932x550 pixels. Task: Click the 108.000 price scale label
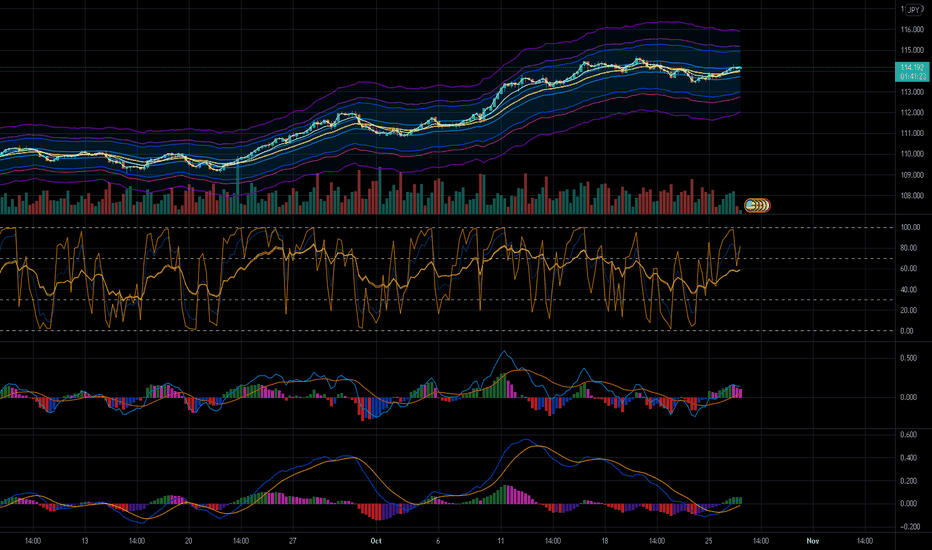[x=912, y=196]
